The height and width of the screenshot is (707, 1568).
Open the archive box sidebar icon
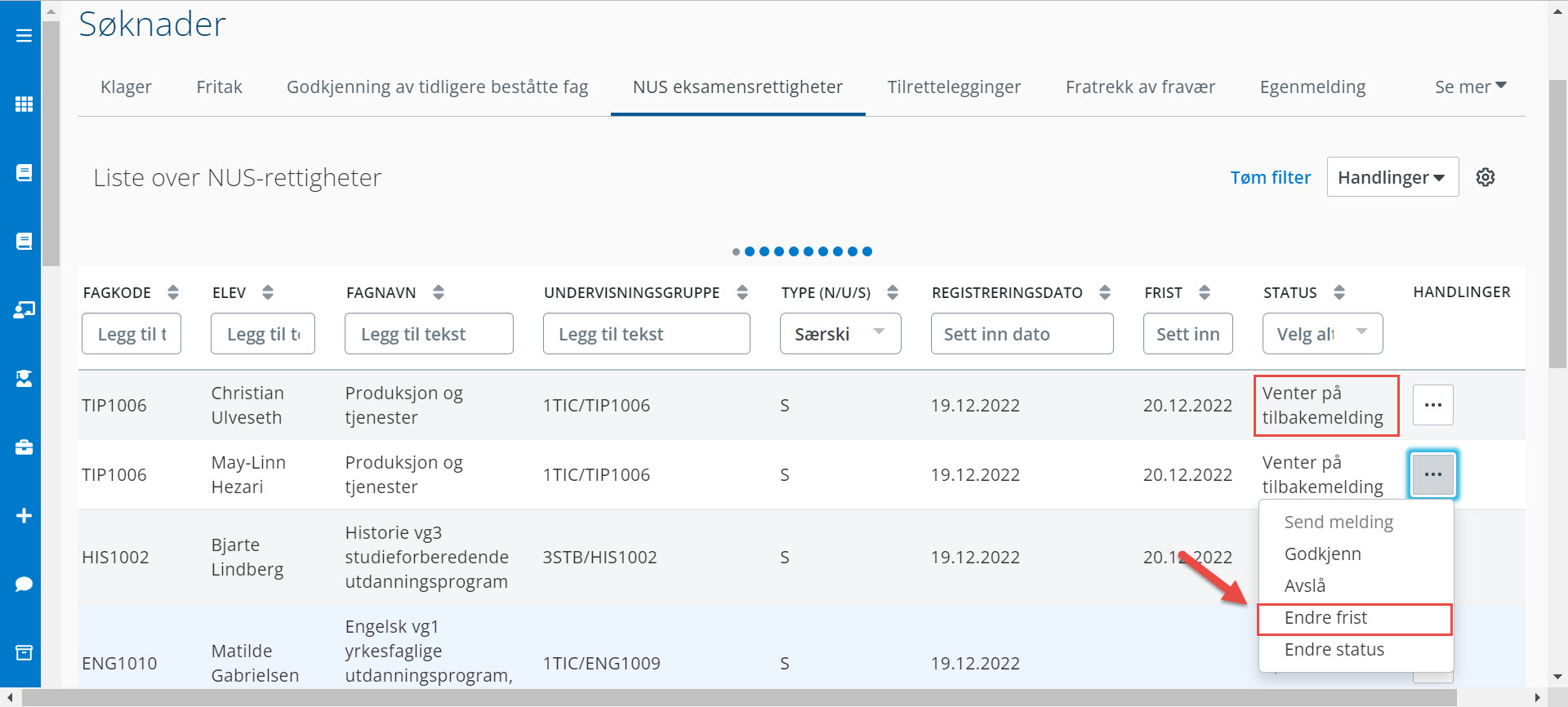tap(24, 652)
